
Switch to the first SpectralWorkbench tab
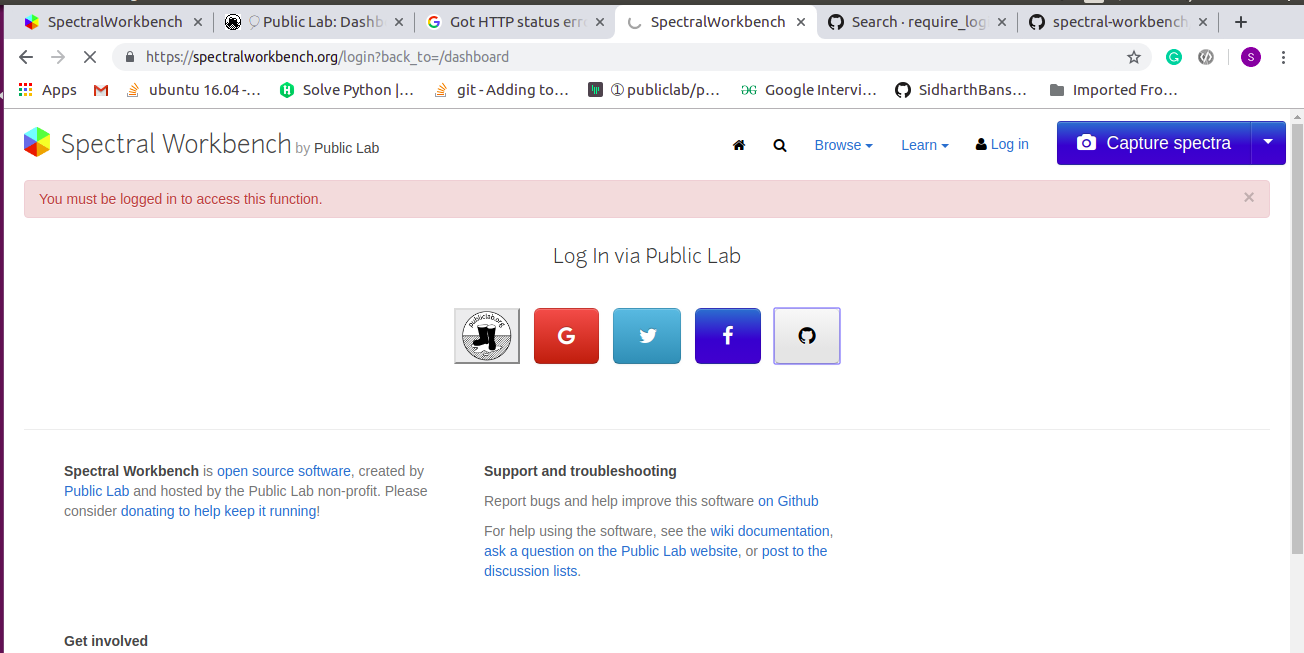click(115, 22)
